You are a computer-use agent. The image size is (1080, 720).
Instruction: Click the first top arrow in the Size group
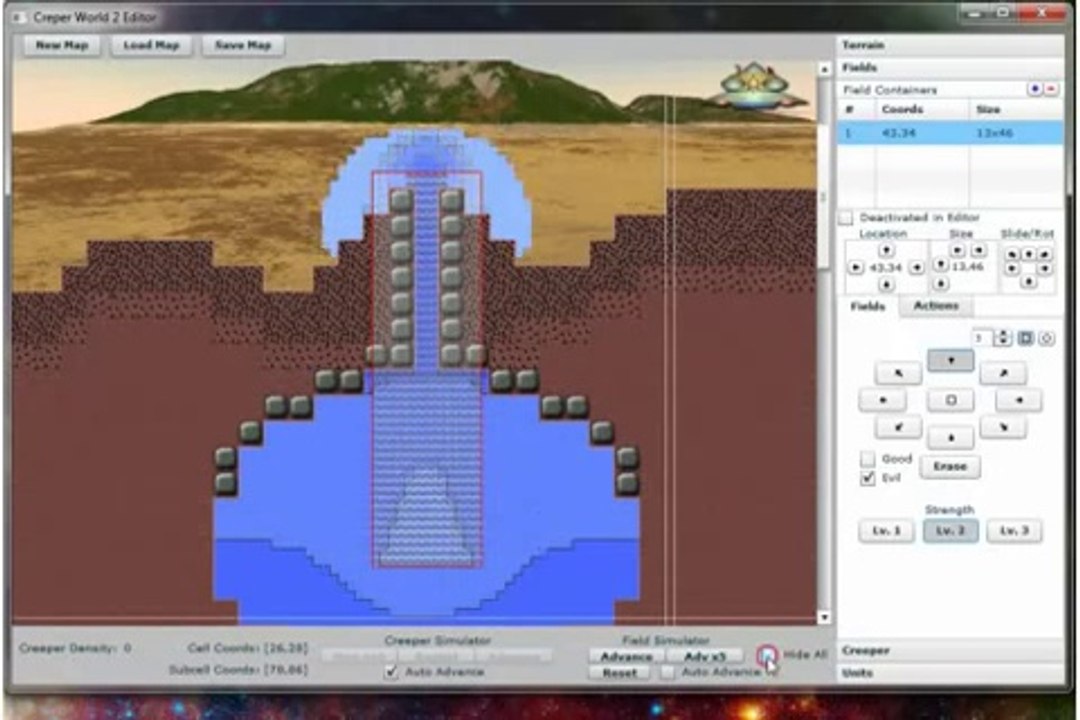[x=957, y=250]
